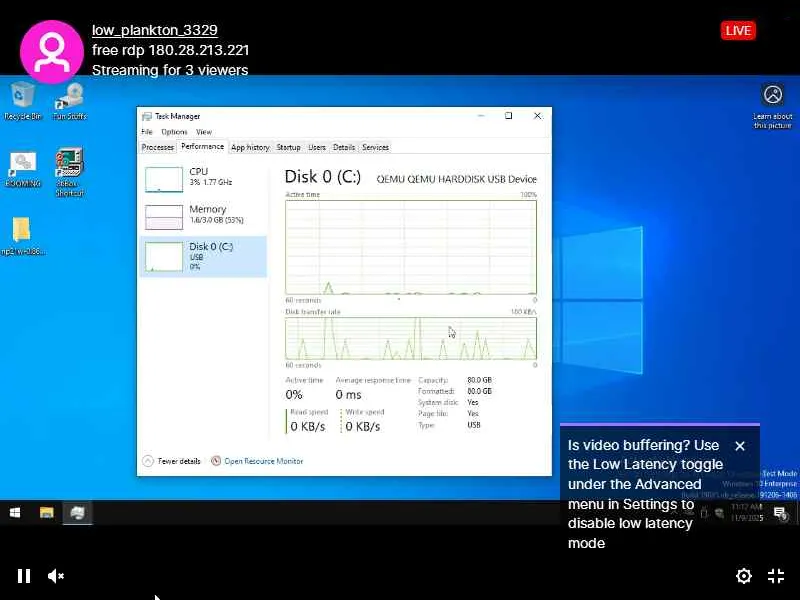Switch to the App history tab
The height and width of the screenshot is (600, 800).
(250, 147)
